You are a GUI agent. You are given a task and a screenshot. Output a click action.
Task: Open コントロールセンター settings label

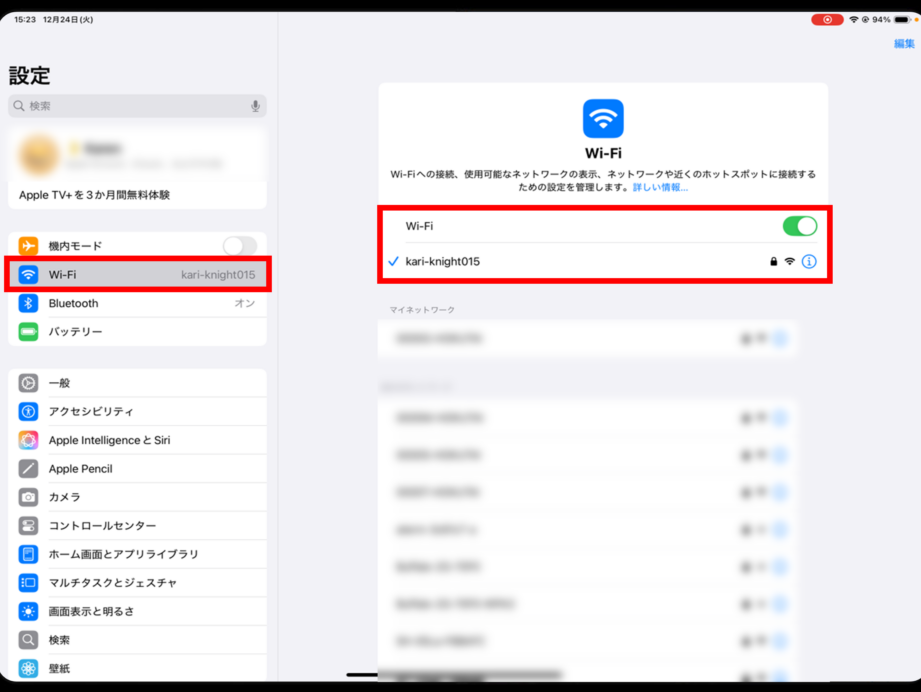click(x=102, y=526)
